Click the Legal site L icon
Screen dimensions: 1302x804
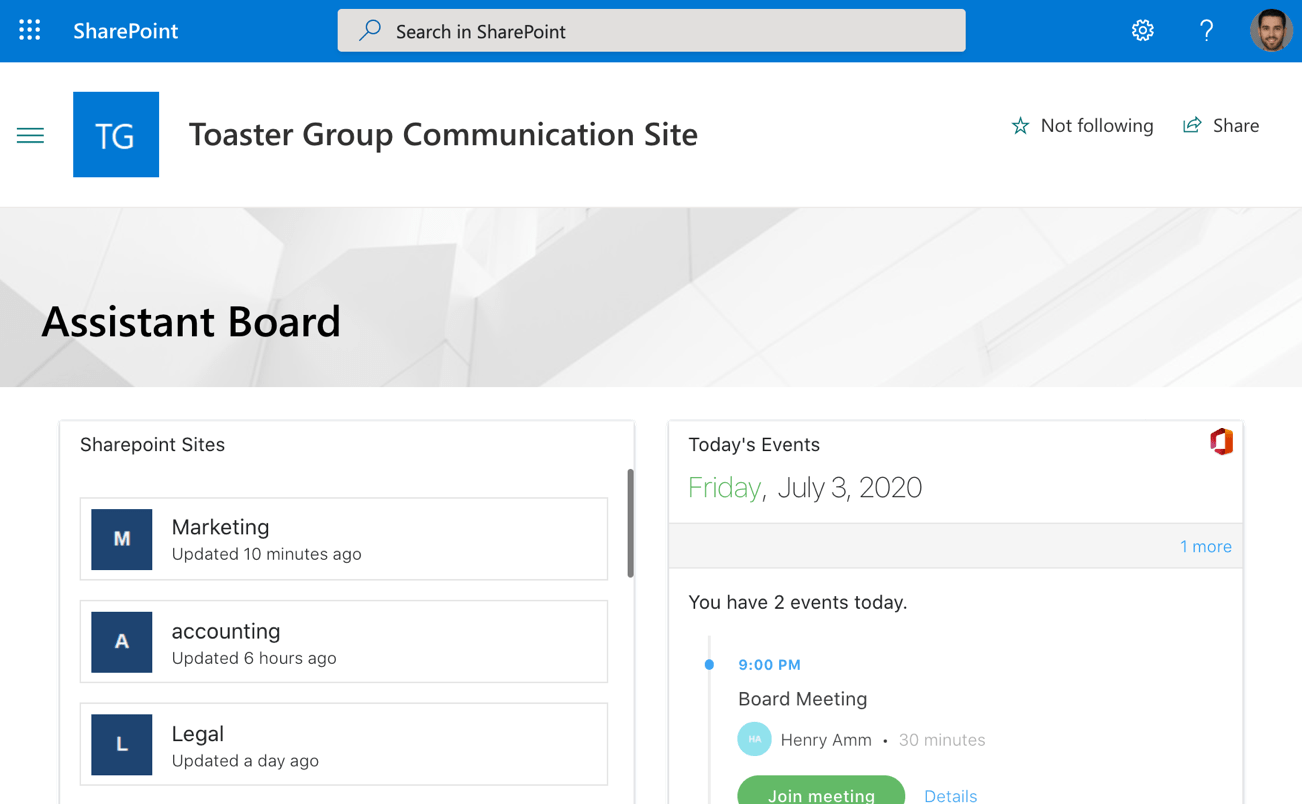[x=122, y=744]
